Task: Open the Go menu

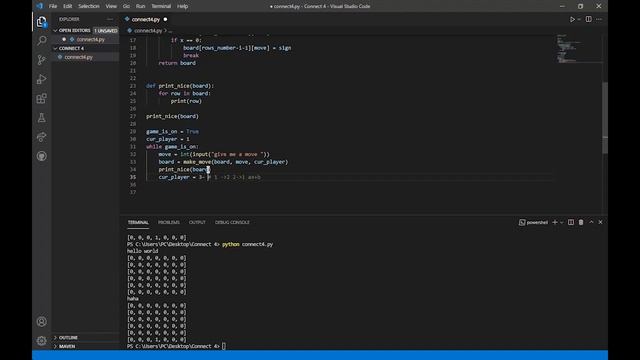Action: [126, 6]
